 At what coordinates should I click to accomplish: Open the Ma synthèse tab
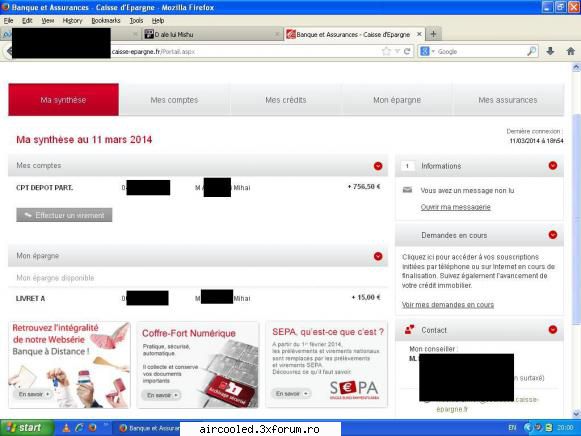coord(63,100)
